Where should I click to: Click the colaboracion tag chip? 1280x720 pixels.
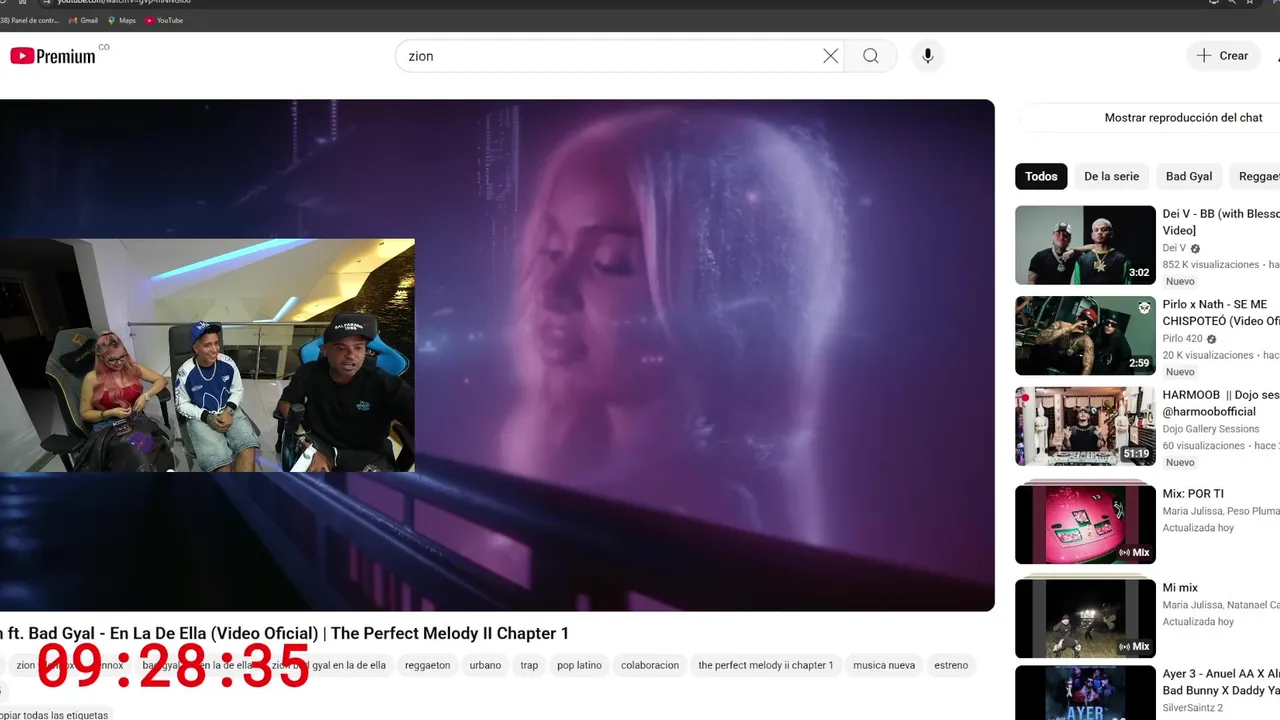pyautogui.click(x=650, y=665)
